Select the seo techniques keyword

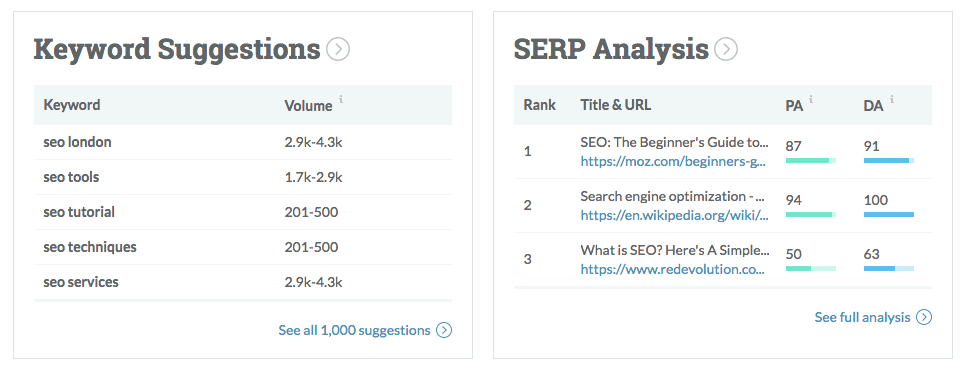click(90, 247)
